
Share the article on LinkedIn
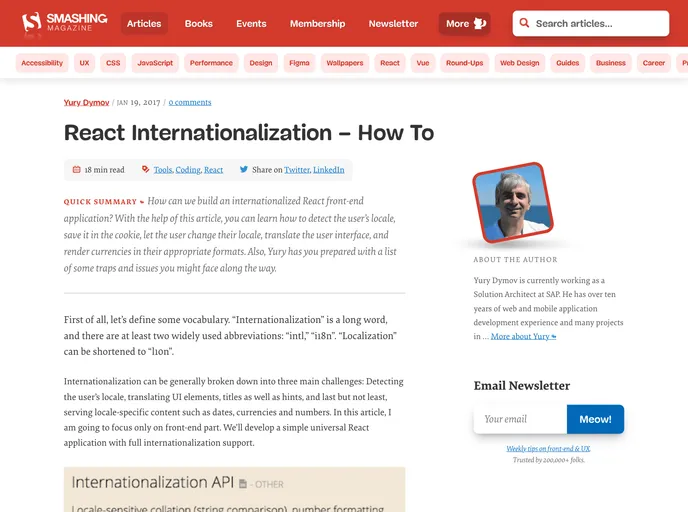(329, 170)
